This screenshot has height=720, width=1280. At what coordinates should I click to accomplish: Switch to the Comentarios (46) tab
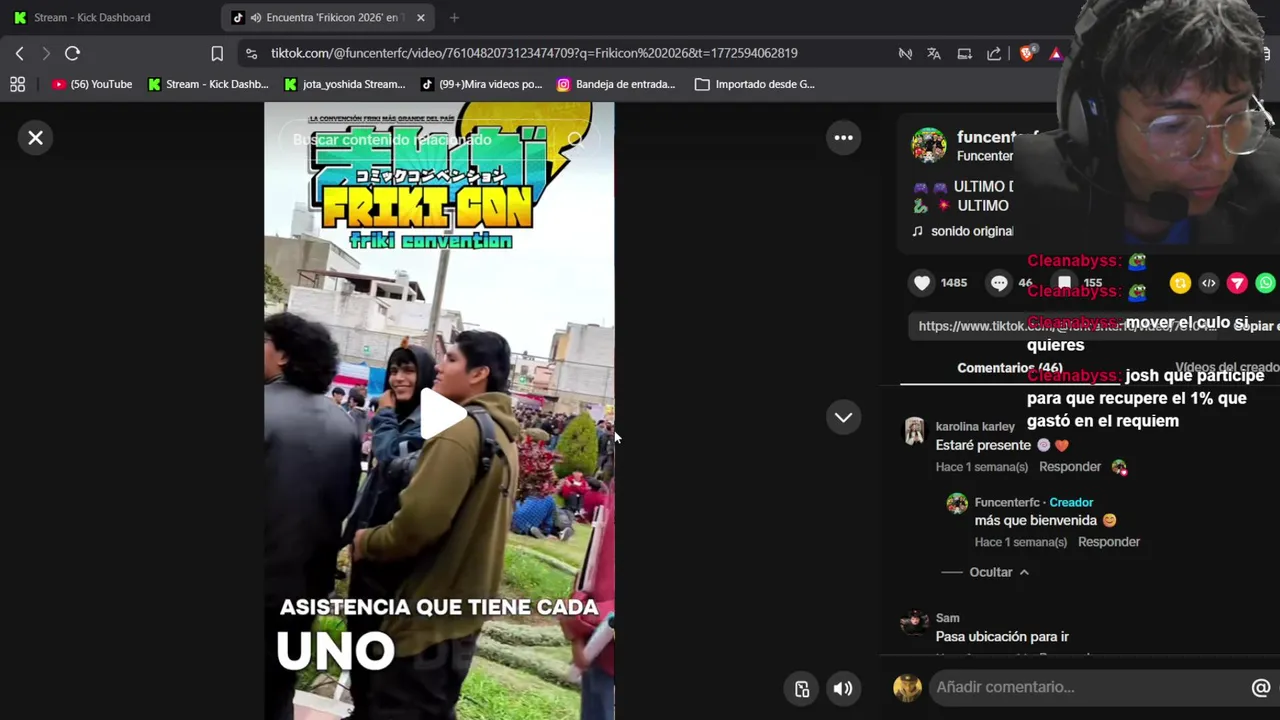pos(1009,368)
